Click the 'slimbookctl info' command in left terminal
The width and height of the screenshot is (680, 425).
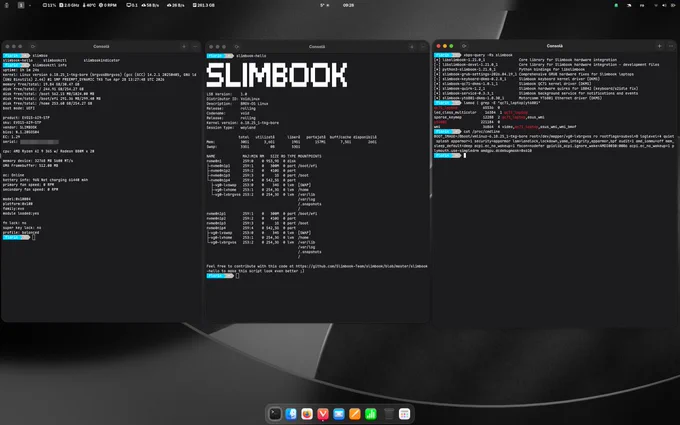coord(49,65)
